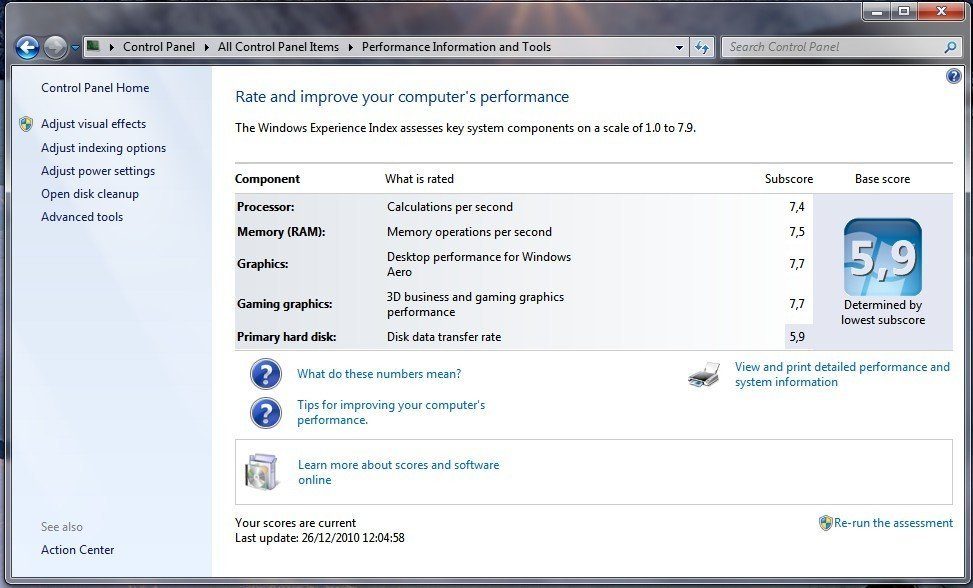Click question icon beside What do these numbers mean
Image resolution: width=973 pixels, height=588 pixels.
(266, 374)
